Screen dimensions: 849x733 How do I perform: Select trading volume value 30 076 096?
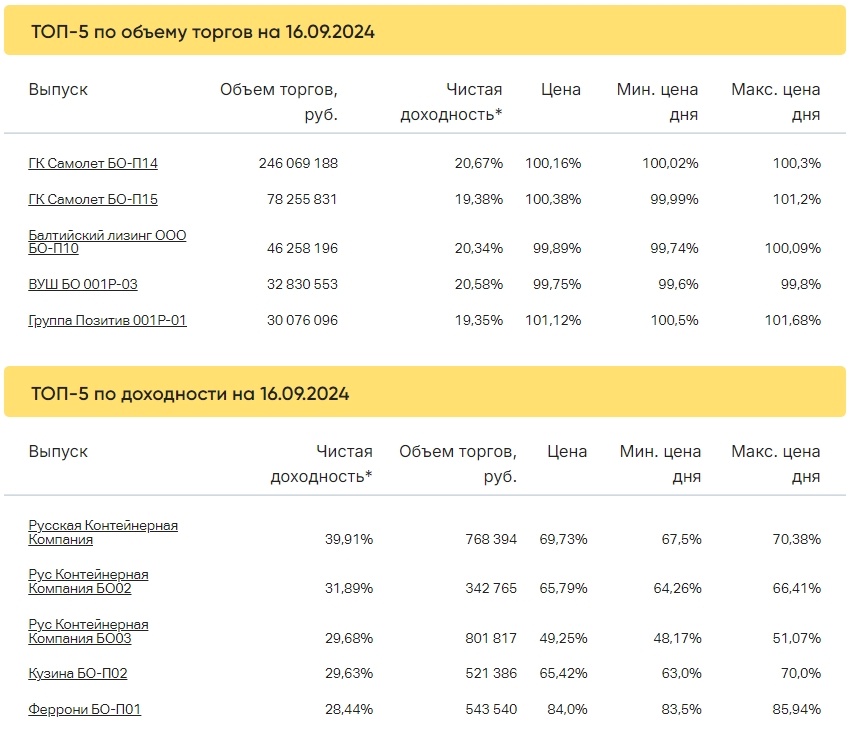[x=302, y=320]
